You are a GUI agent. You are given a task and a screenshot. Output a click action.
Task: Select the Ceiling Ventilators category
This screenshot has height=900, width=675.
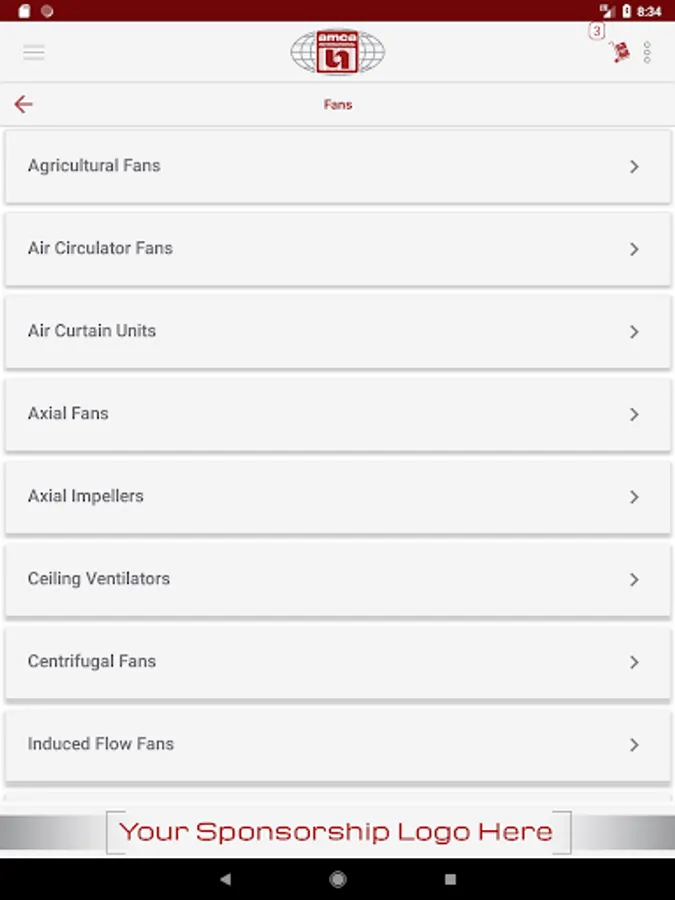99,579
